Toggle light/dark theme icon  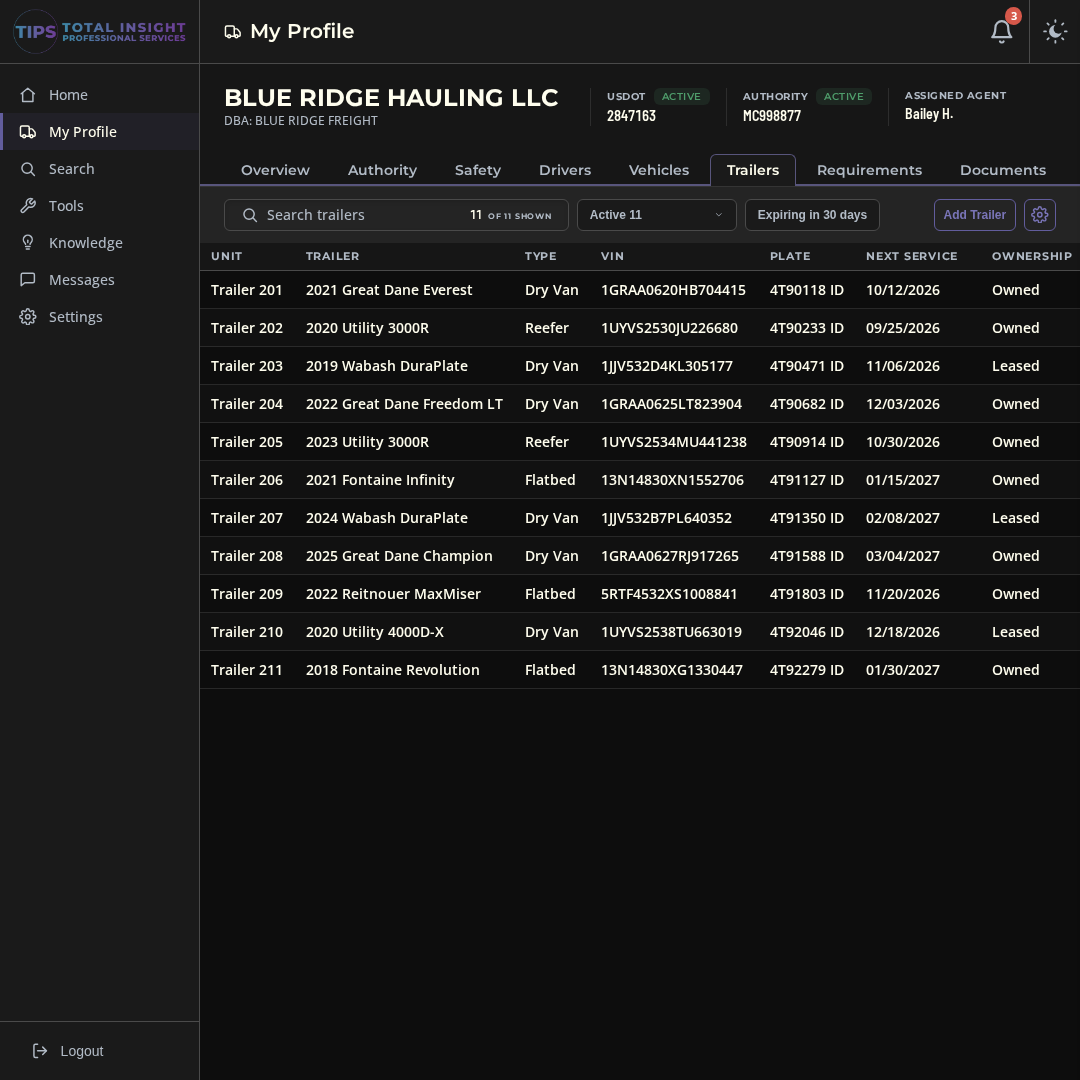pos(1055,31)
